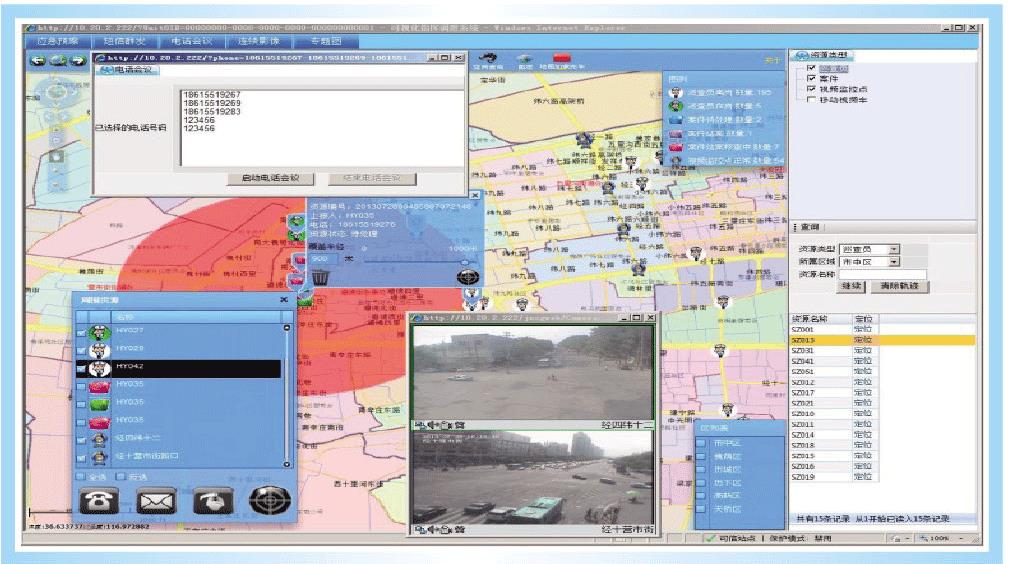Click the globe full-extent map icon
Screen dimensions: 1009x564
pyautogui.click(x=58, y=61)
